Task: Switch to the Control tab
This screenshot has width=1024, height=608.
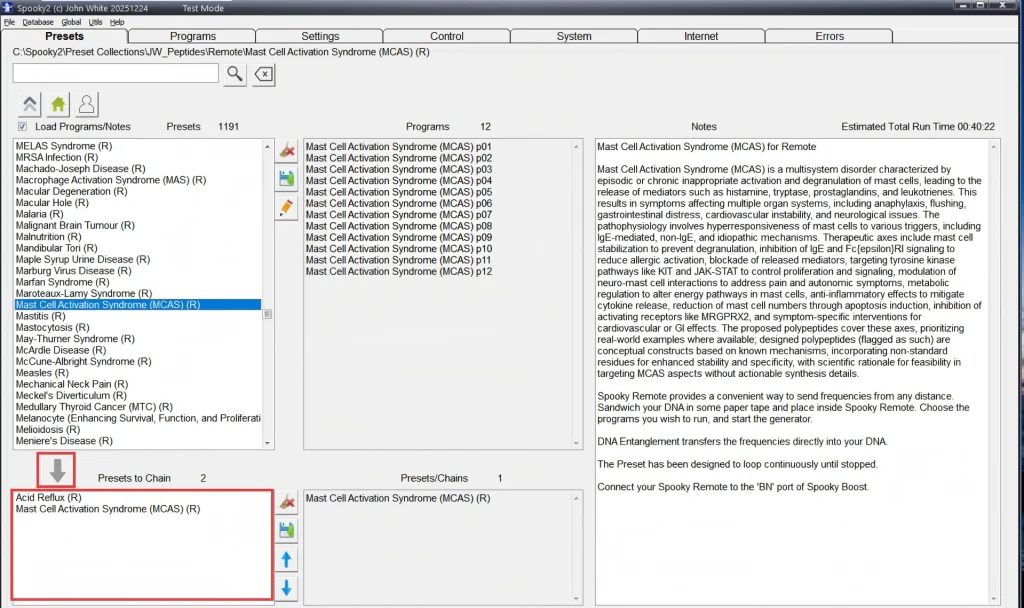Action: point(447,36)
